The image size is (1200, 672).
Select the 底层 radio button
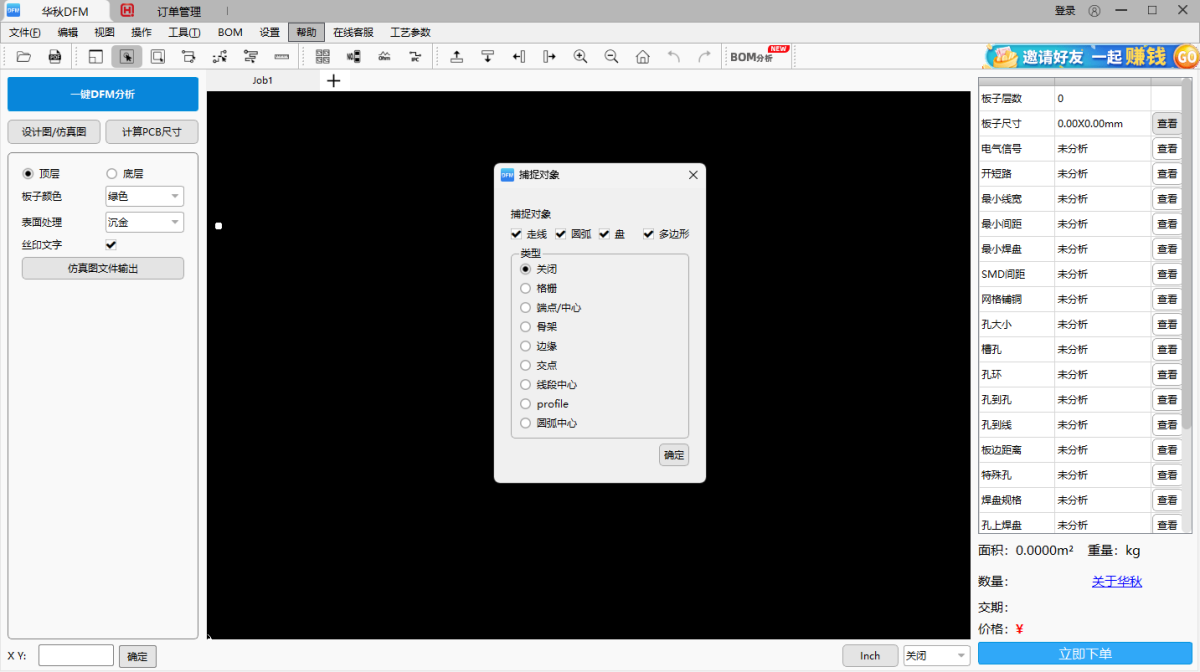tap(112, 173)
